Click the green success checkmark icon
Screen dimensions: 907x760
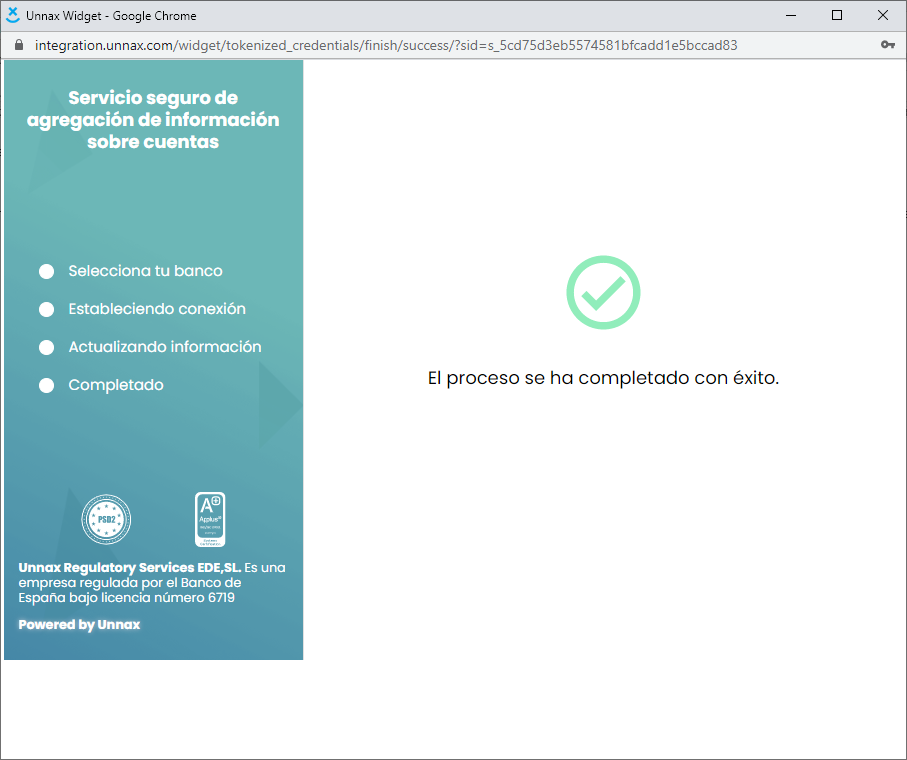point(603,293)
